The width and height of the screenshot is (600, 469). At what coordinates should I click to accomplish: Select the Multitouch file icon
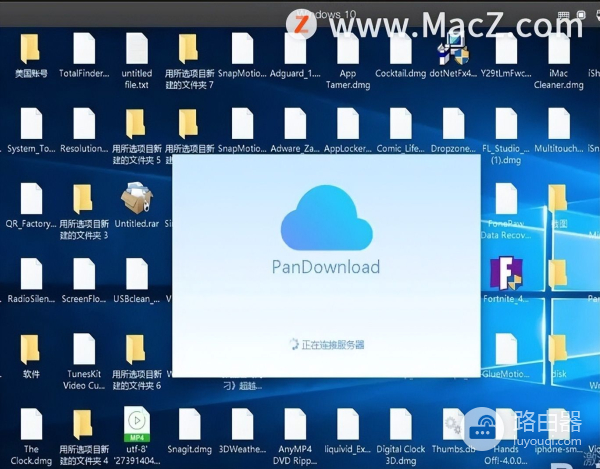[559, 124]
